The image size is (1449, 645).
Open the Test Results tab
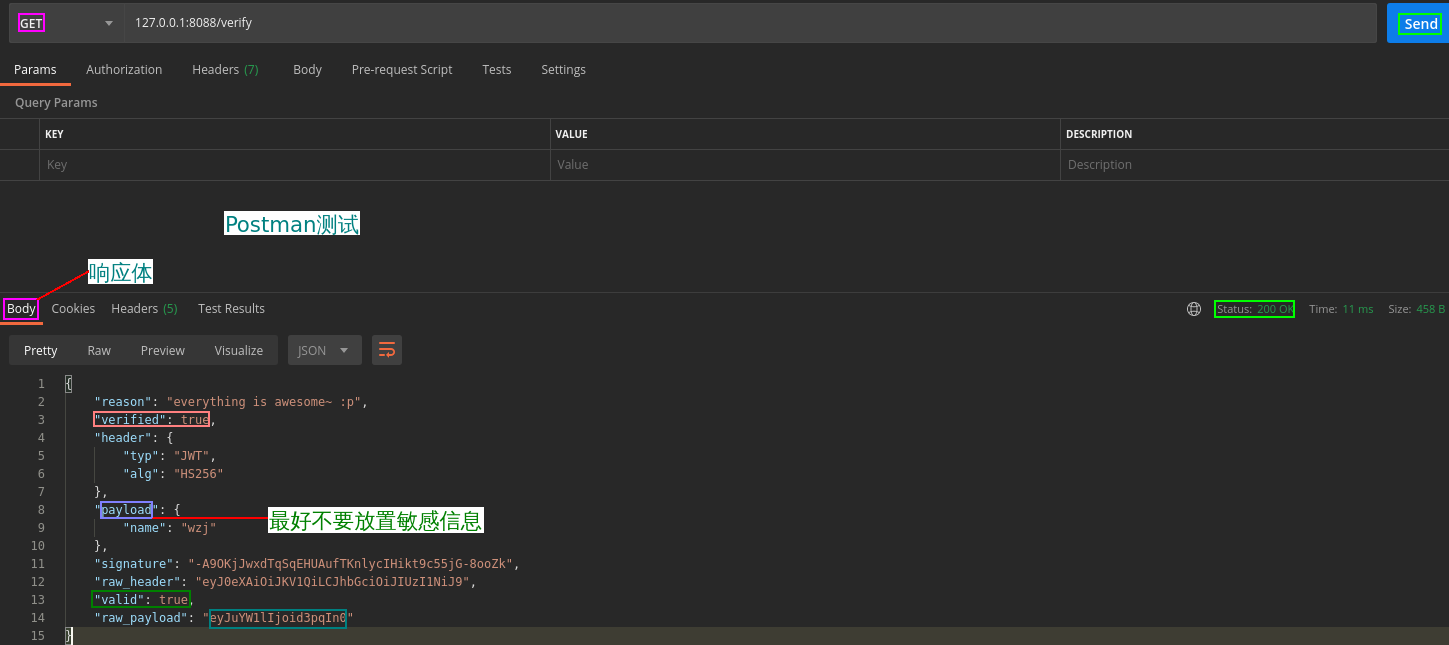click(x=231, y=309)
